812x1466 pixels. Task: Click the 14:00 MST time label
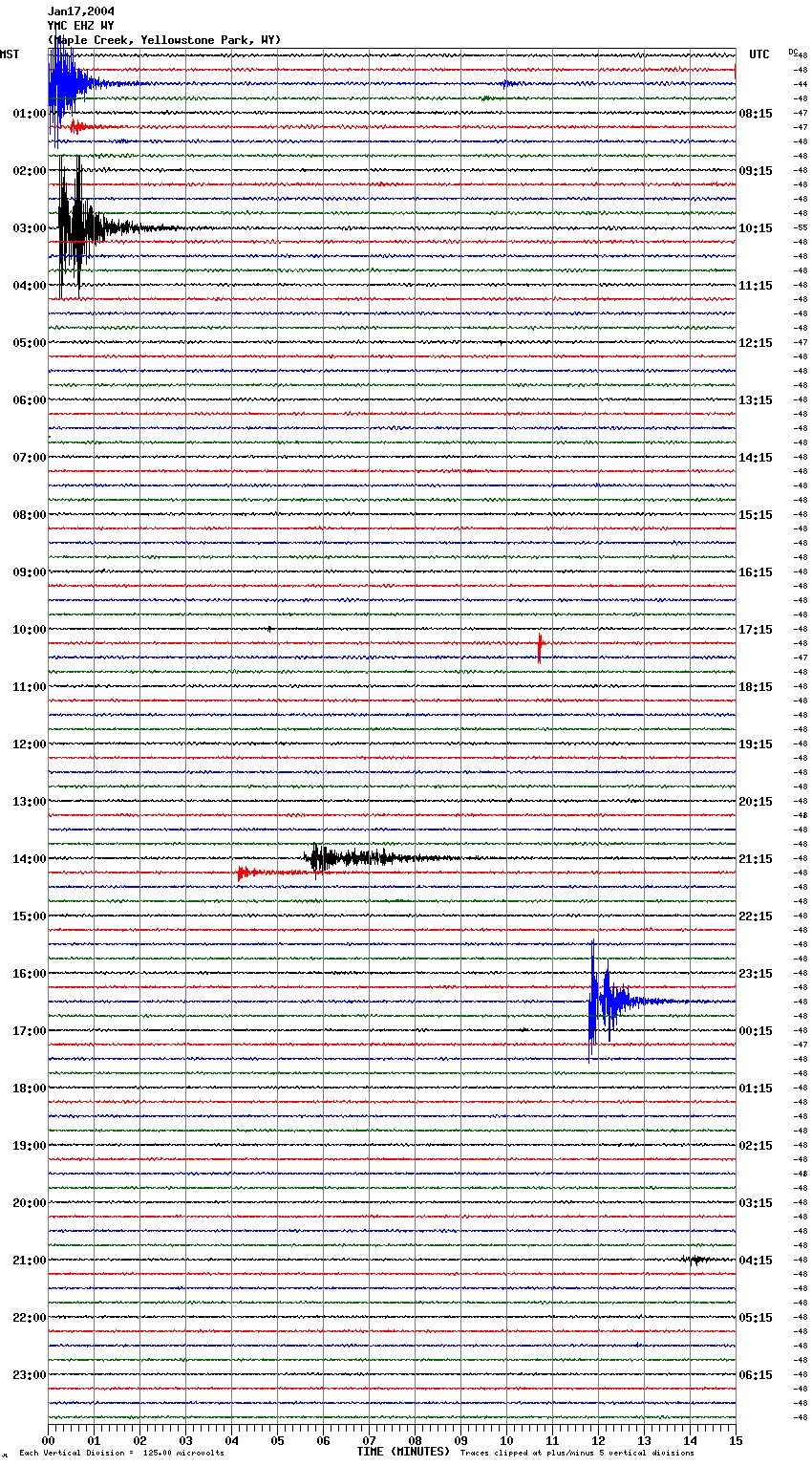pyautogui.click(x=30, y=858)
